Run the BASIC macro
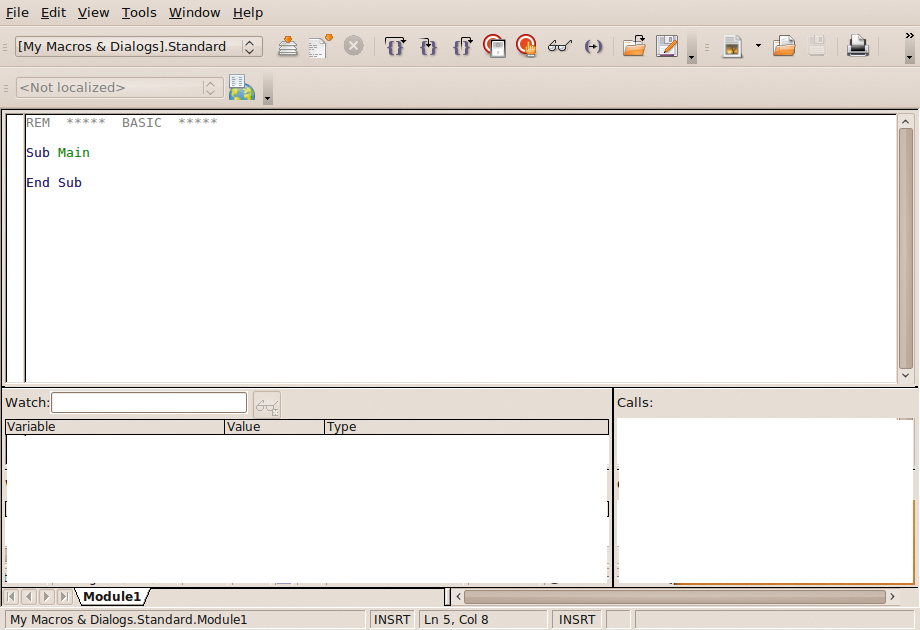This screenshot has height=630, width=920. point(320,46)
